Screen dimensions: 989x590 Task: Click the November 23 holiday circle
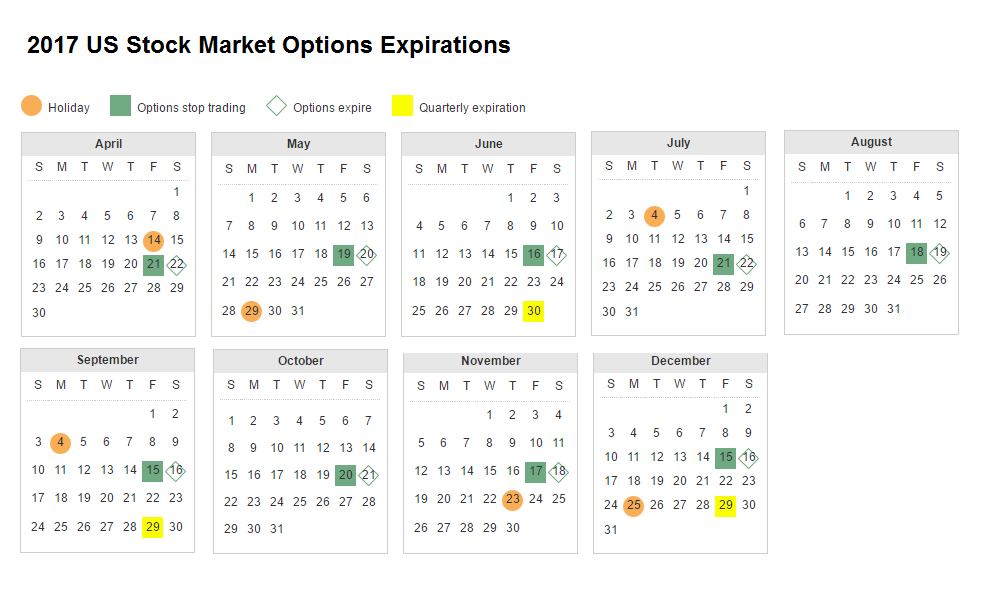(512, 499)
